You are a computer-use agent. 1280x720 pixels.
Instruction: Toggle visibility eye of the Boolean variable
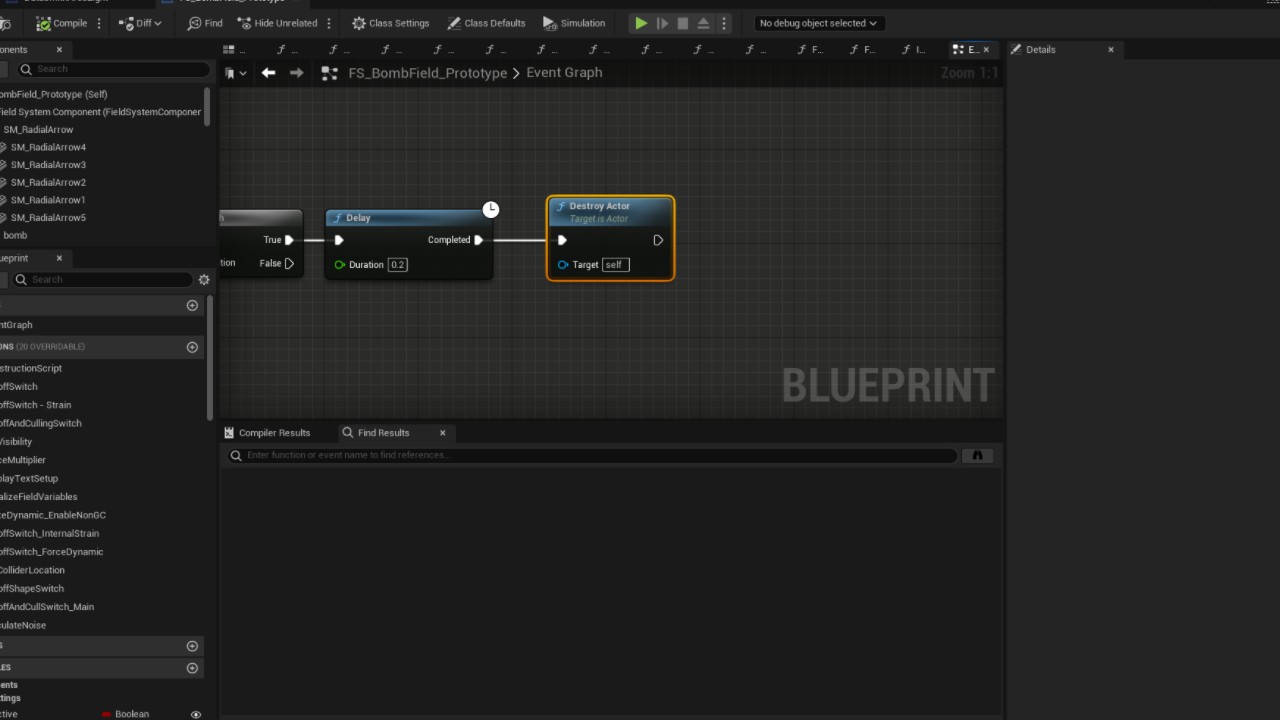[x=196, y=714]
